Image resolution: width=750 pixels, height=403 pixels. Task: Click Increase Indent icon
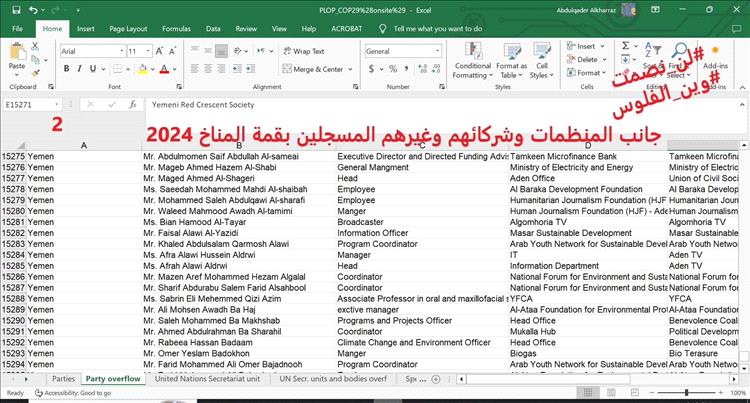(250, 69)
